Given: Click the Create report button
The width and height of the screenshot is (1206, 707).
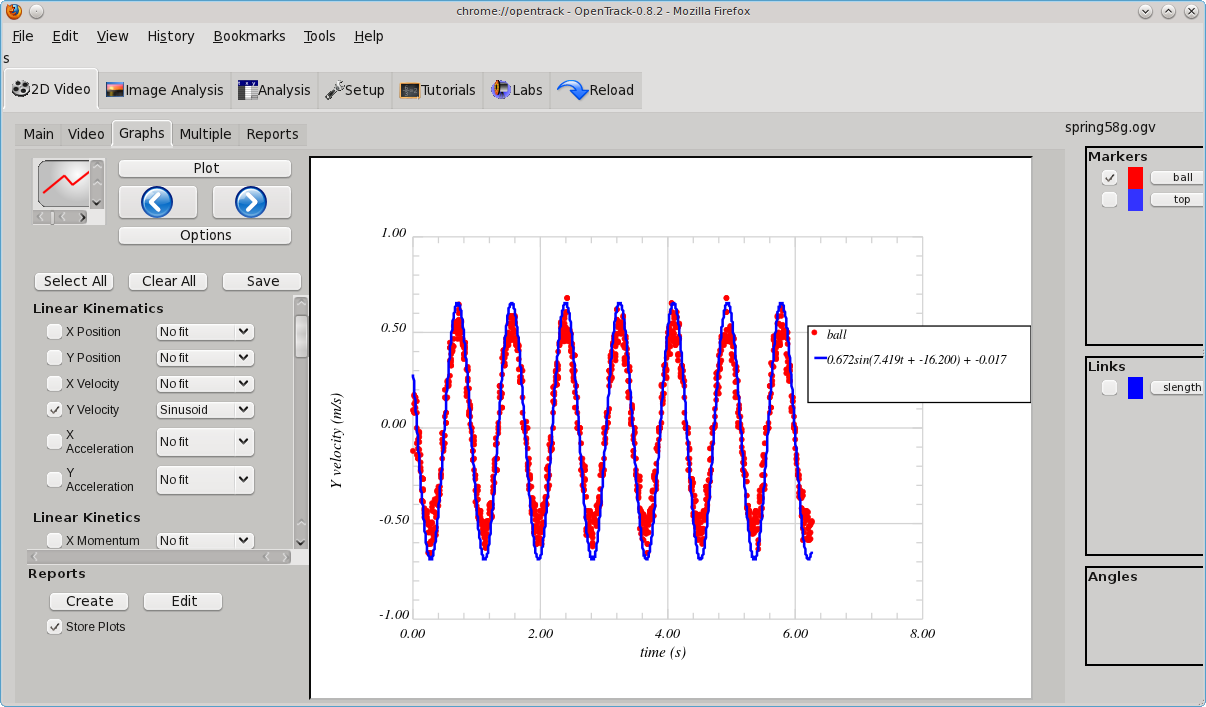Looking at the screenshot, I should tap(89, 601).
